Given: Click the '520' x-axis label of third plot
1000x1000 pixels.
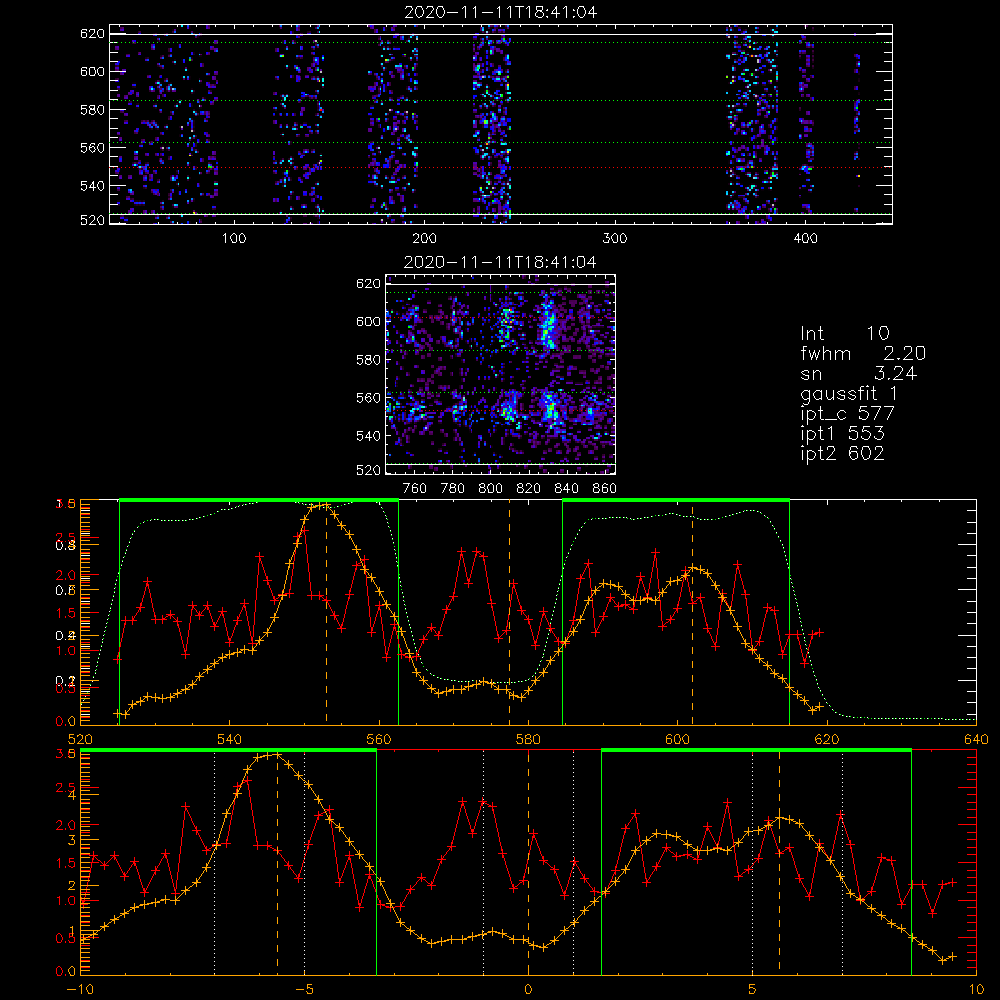Looking at the screenshot, I should point(80,740).
